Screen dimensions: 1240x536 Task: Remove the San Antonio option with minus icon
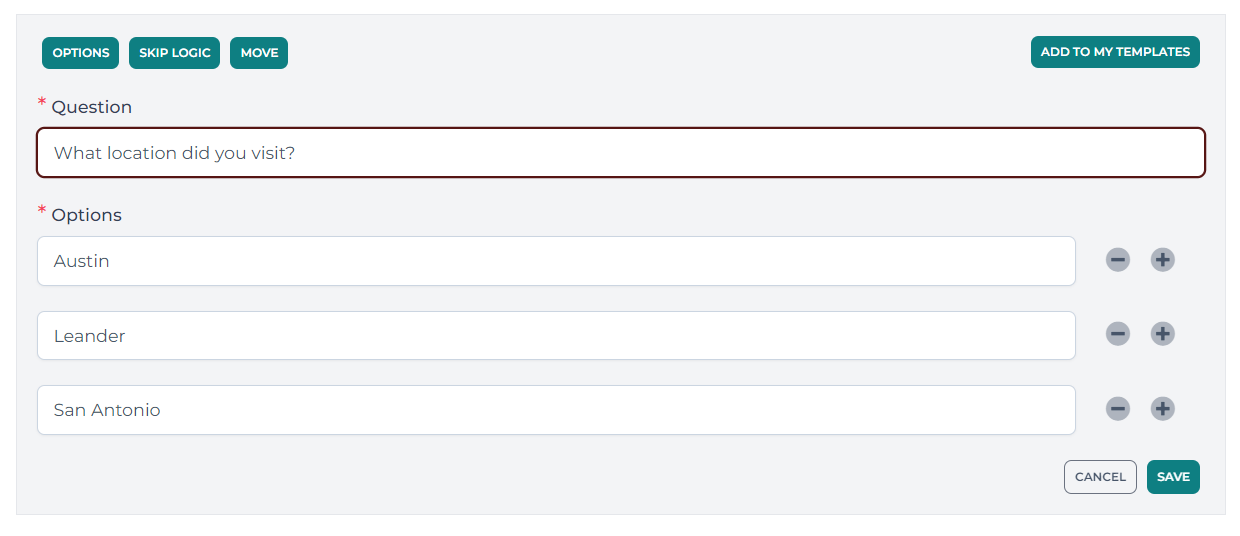(x=1118, y=408)
